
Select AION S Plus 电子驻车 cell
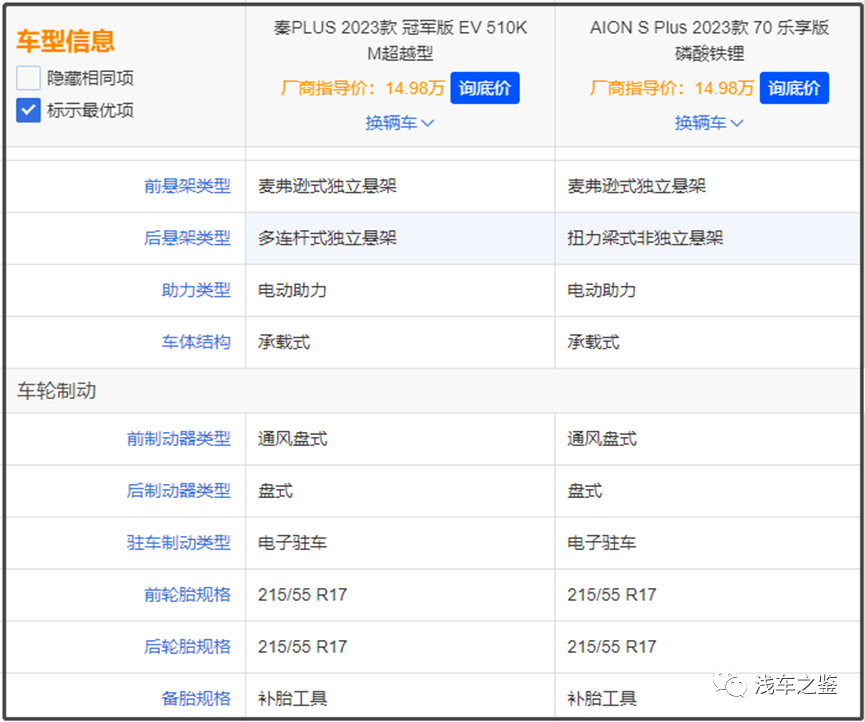click(x=708, y=543)
